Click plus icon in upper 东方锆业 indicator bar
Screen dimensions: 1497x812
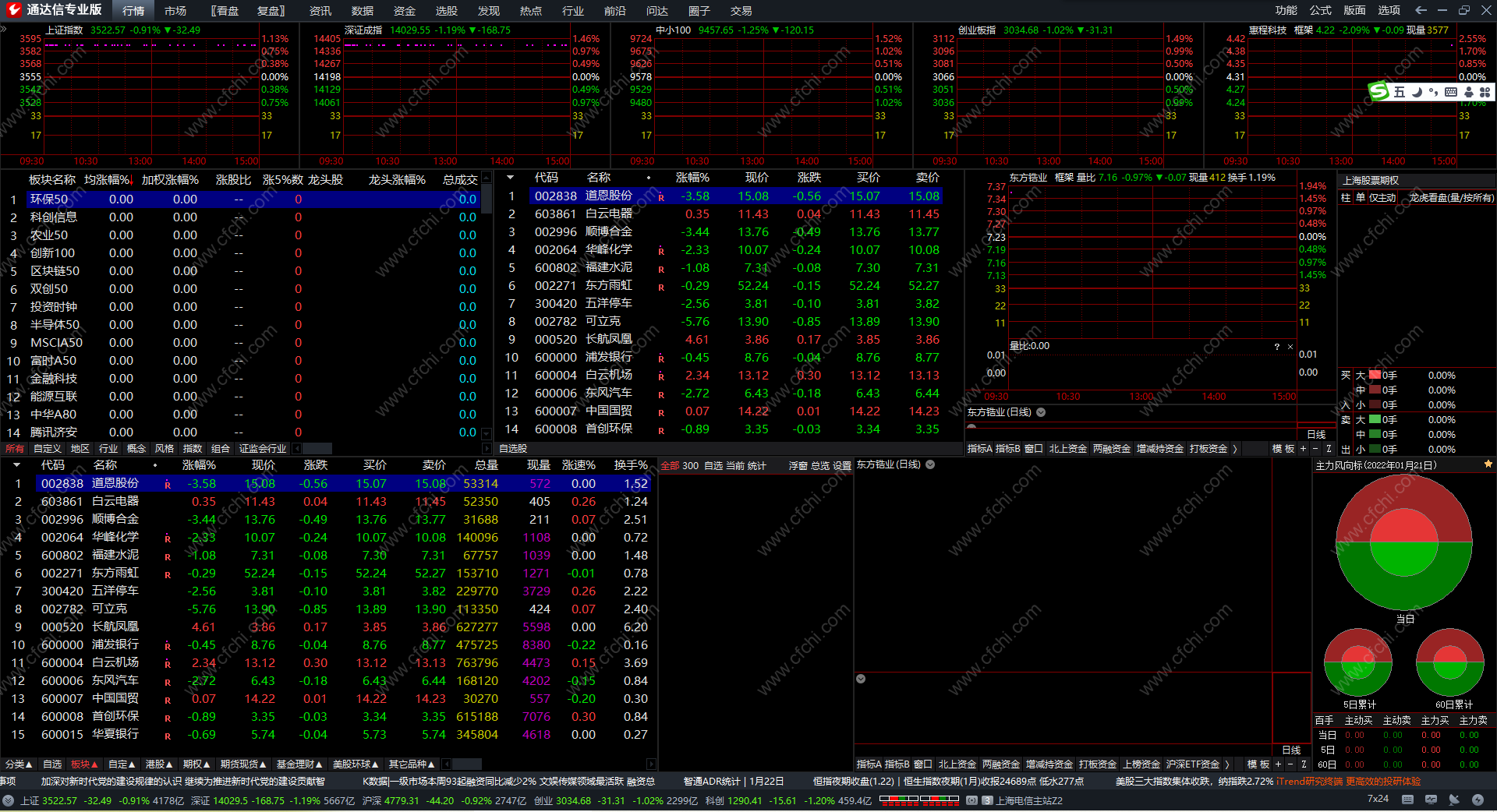coord(1303,449)
